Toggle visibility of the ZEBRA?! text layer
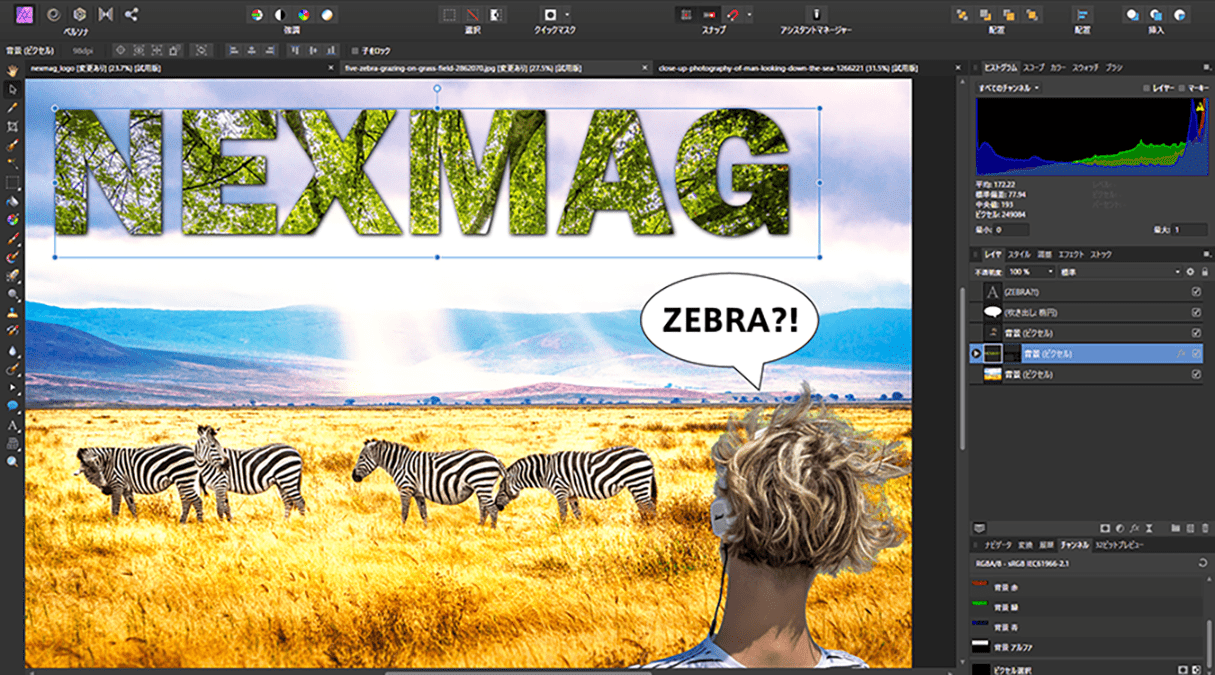1215x675 pixels. click(x=1197, y=291)
